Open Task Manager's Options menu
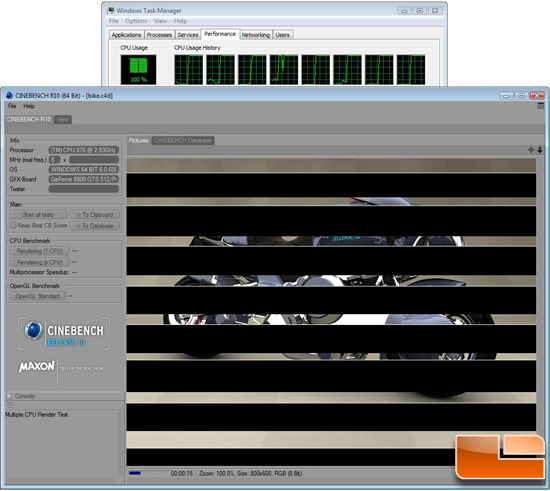Viewport: 550px width, 491px height. [x=136, y=21]
